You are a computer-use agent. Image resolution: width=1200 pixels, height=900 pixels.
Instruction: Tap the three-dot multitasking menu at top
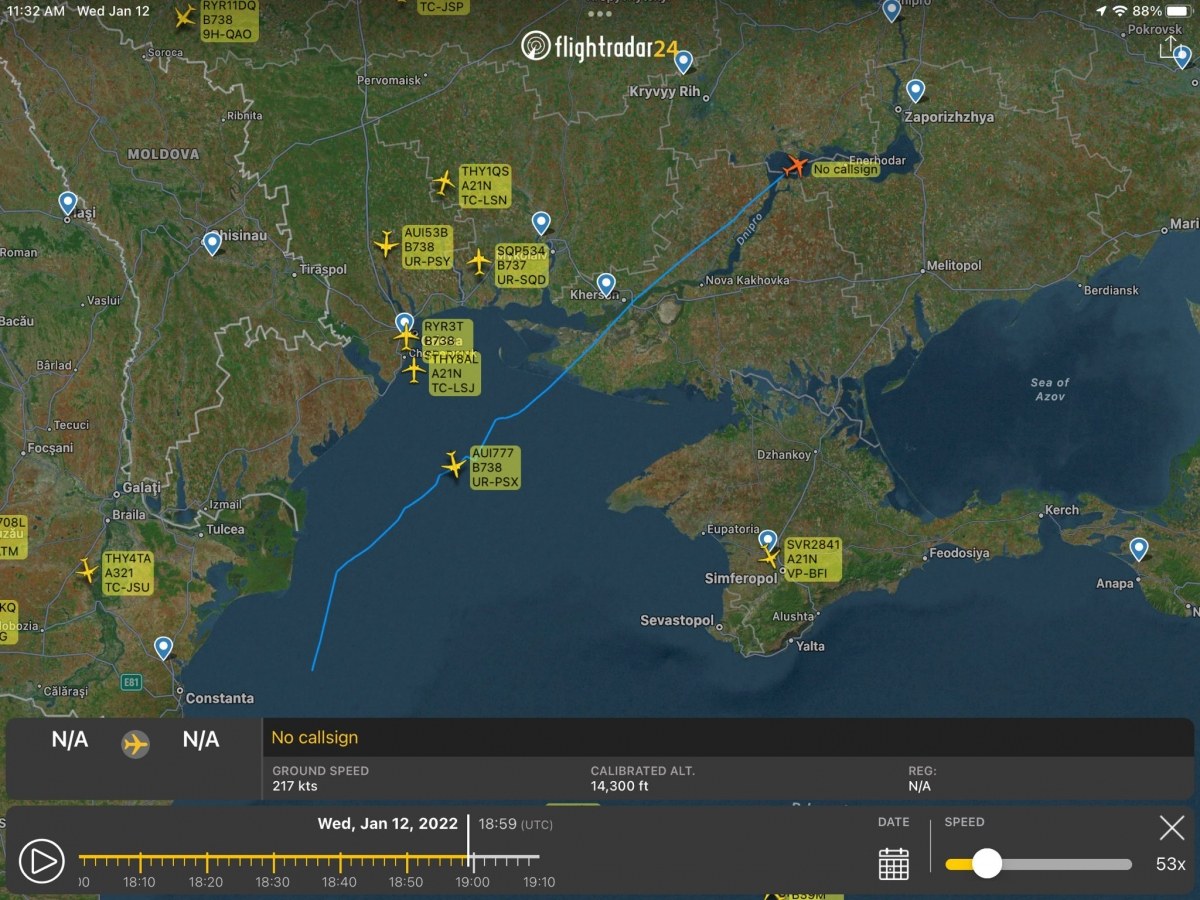pyautogui.click(x=600, y=14)
